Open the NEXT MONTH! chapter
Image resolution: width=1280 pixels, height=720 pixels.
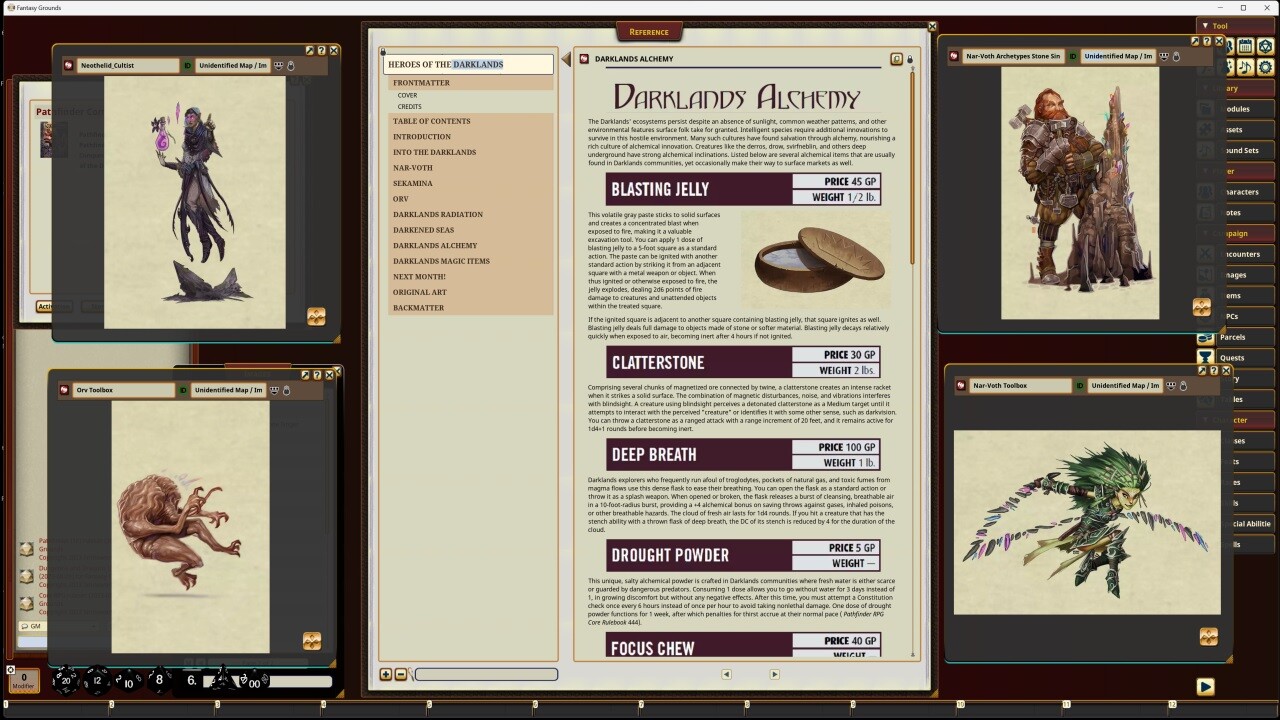[x=419, y=276]
